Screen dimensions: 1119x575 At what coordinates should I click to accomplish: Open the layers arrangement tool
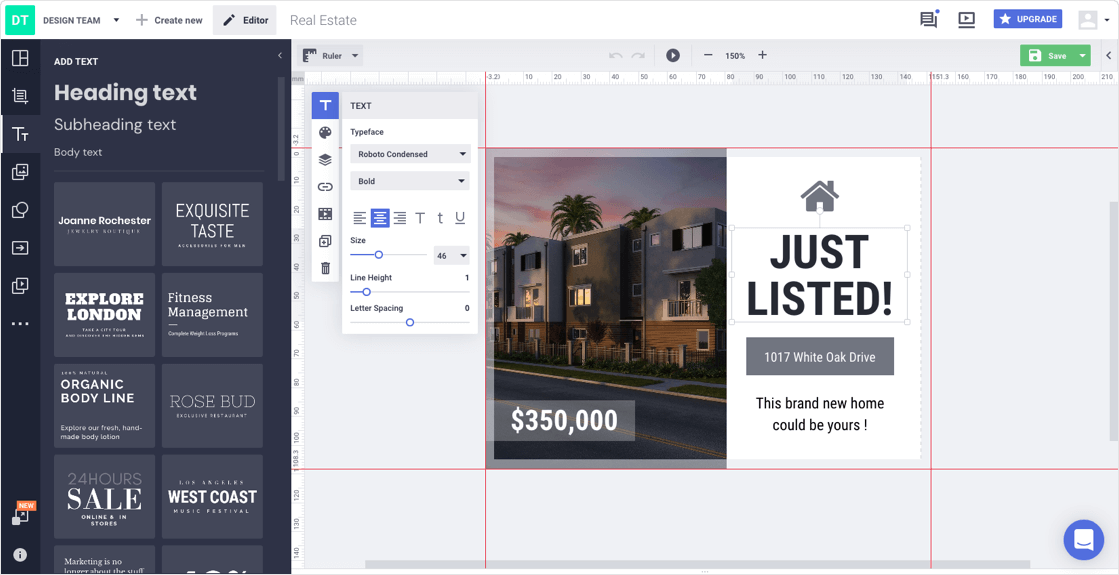pos(325,160)
